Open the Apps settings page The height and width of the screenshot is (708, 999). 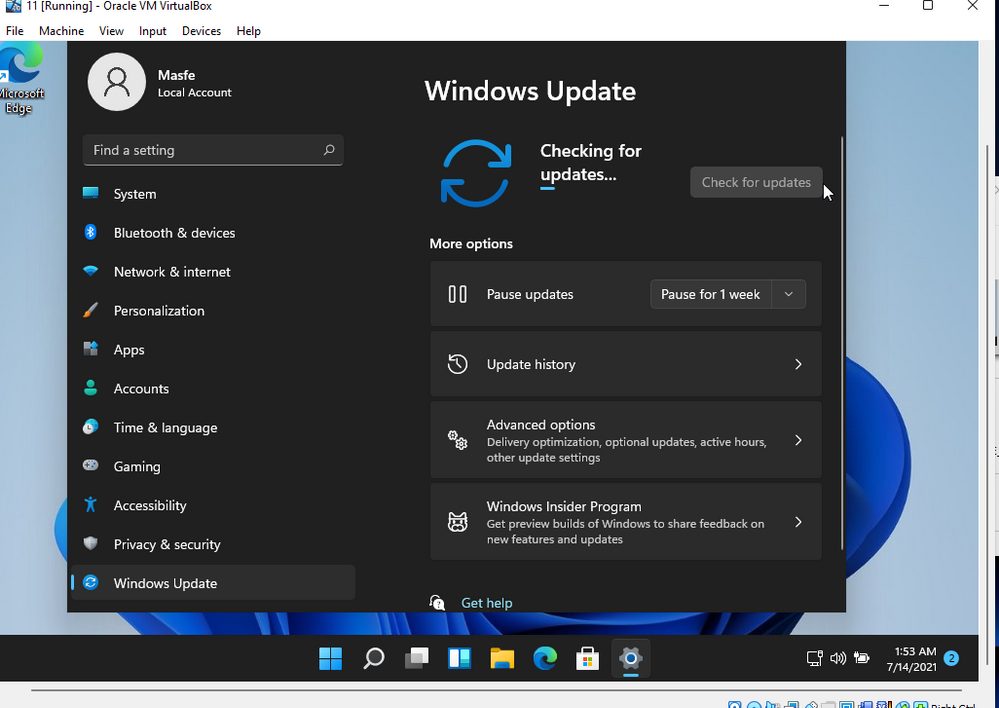127,349
